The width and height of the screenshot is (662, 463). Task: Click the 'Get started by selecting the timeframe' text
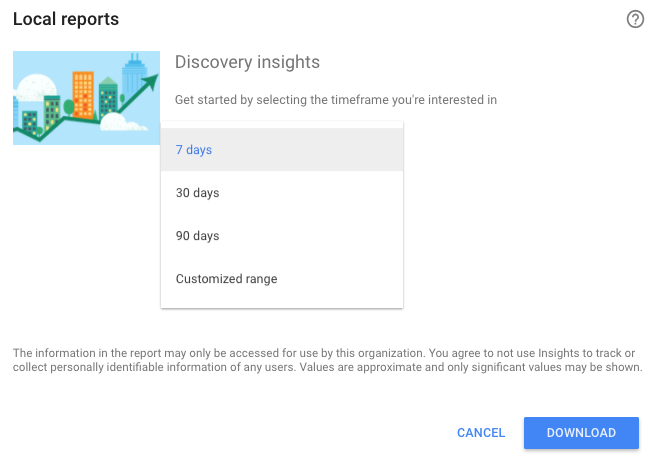point(336,100)
